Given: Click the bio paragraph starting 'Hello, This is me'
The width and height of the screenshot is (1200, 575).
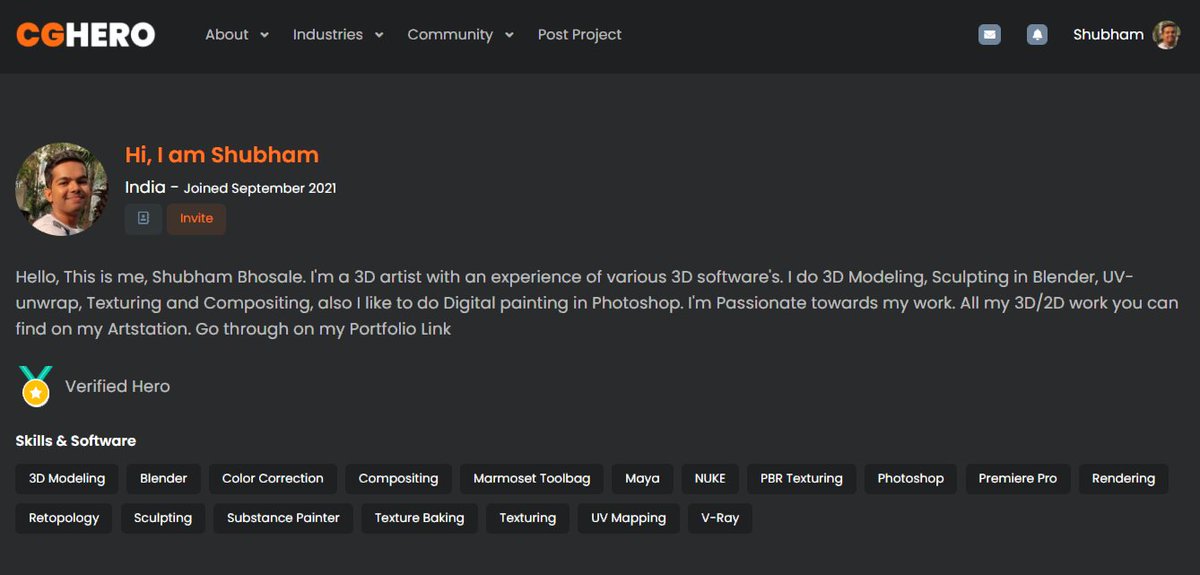Looking at the screenshot, I should coord(597,303).
